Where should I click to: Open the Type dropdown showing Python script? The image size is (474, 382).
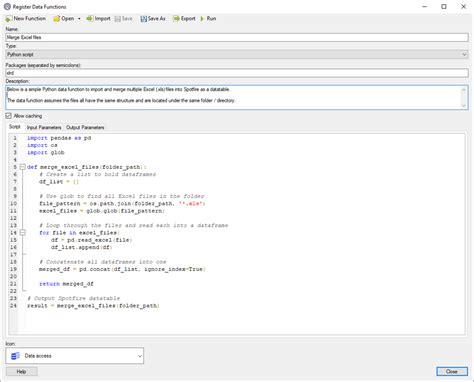[x=237, y=54]
